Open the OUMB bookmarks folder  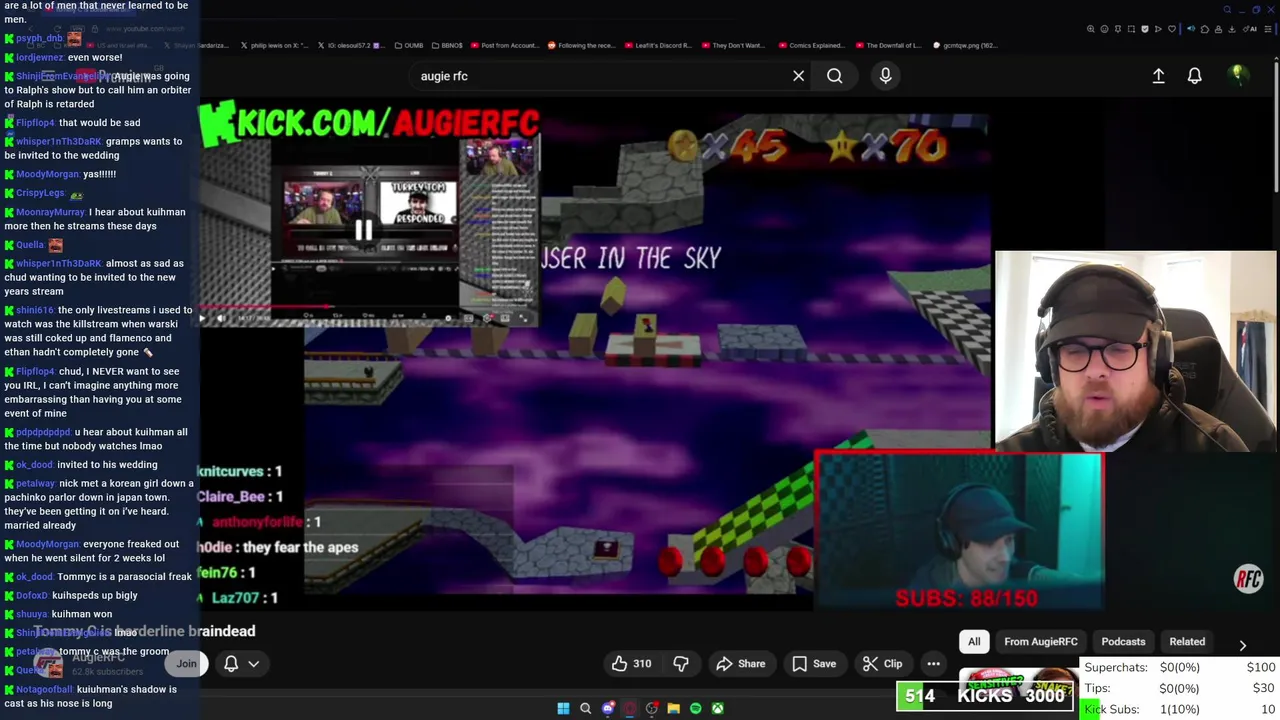click(x=409, y=45)
